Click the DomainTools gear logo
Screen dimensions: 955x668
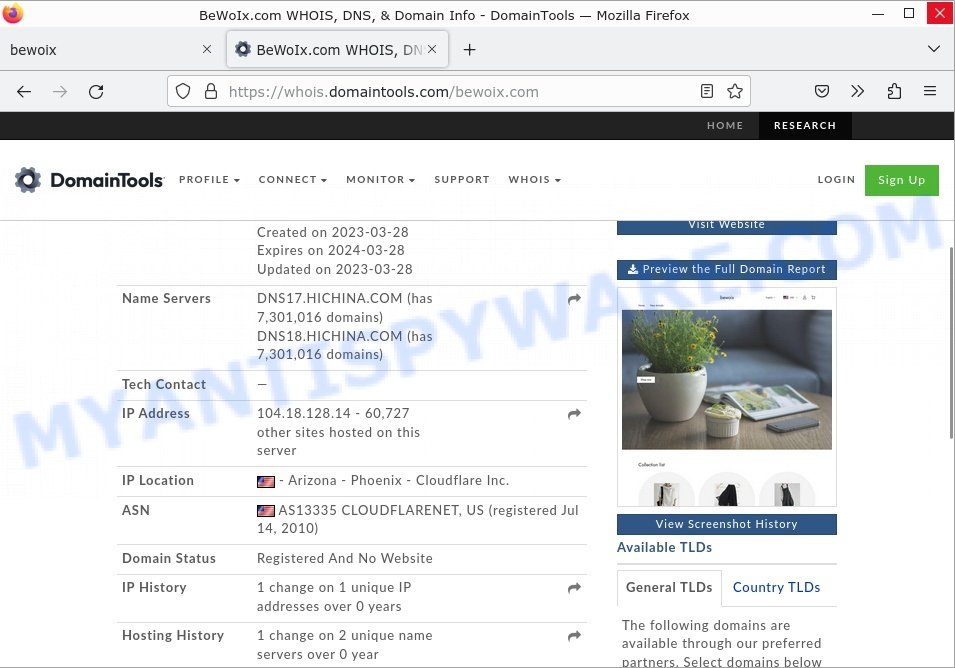coord(28,180)
